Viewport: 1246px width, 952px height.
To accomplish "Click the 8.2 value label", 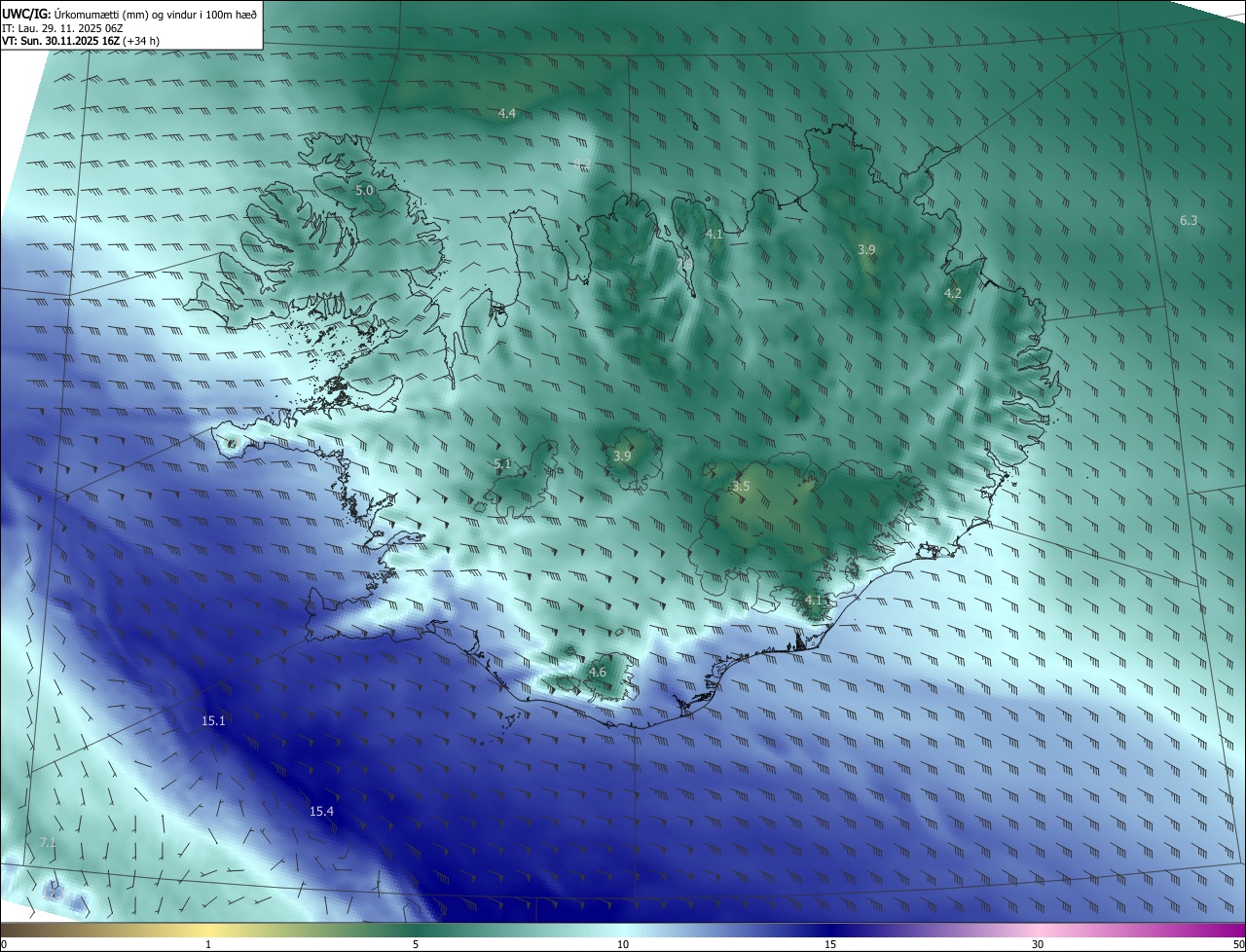I will pyautogui.click(x=582, y=165).
